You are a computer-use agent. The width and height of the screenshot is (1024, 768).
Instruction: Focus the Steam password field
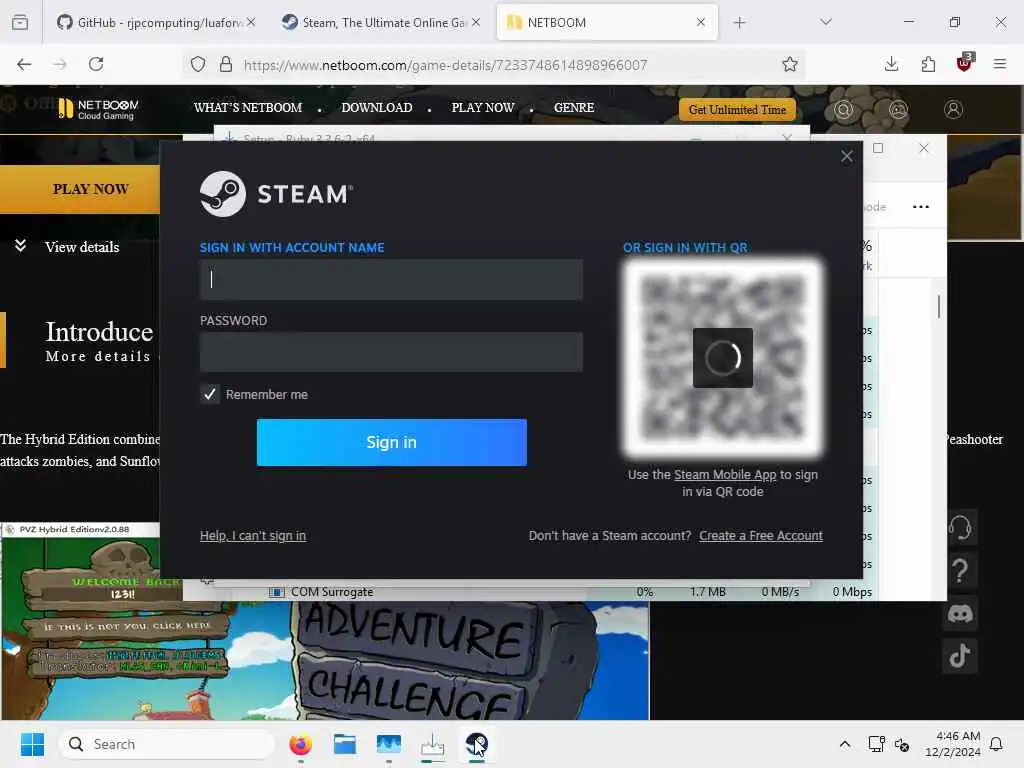[391, 352]
